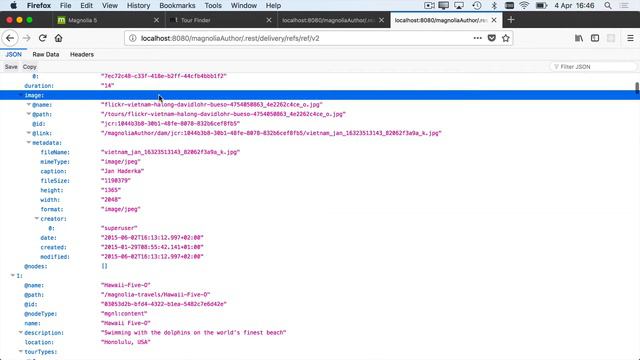Close the Tour Finder tab

(x=269, y=20)
